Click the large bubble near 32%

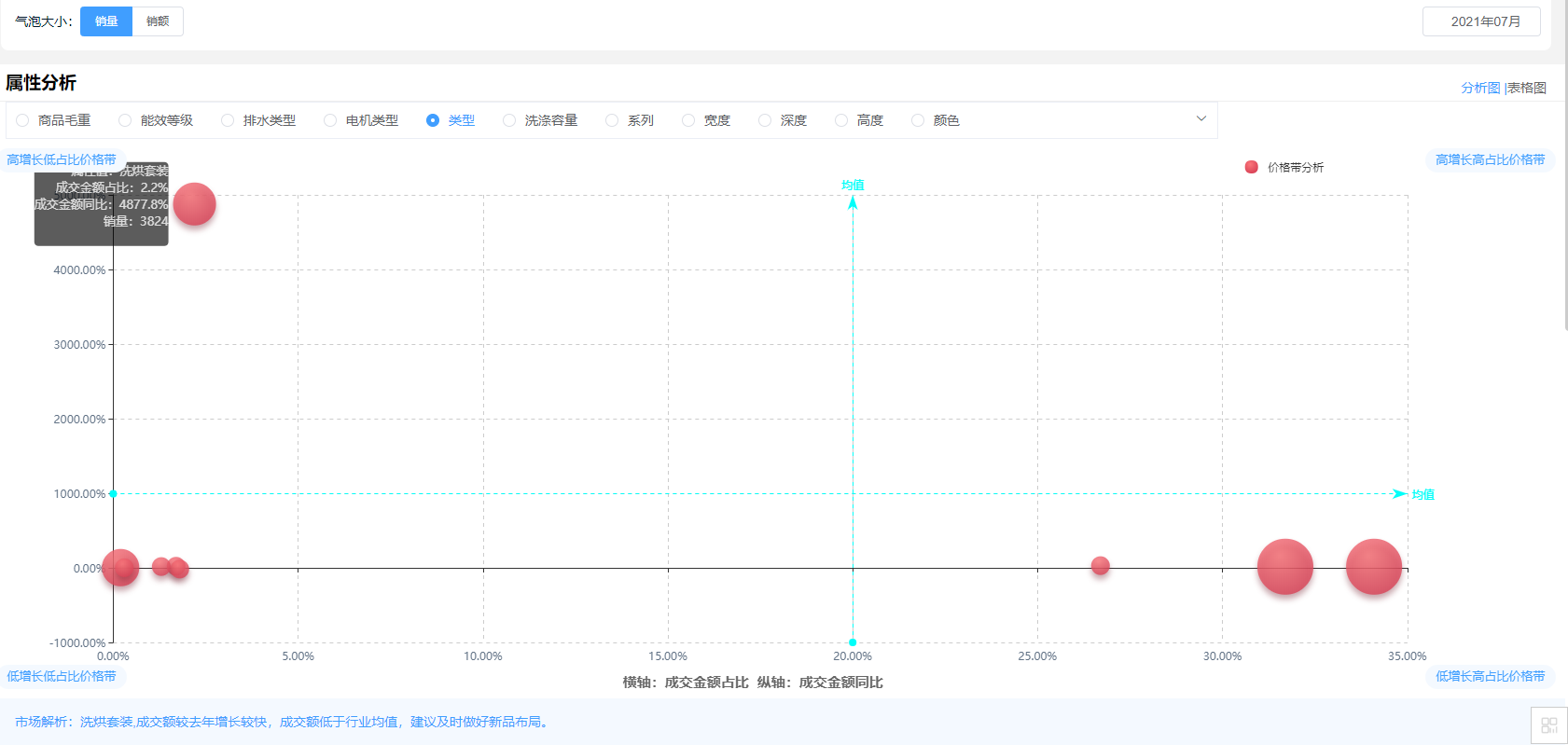[1284, 567]
